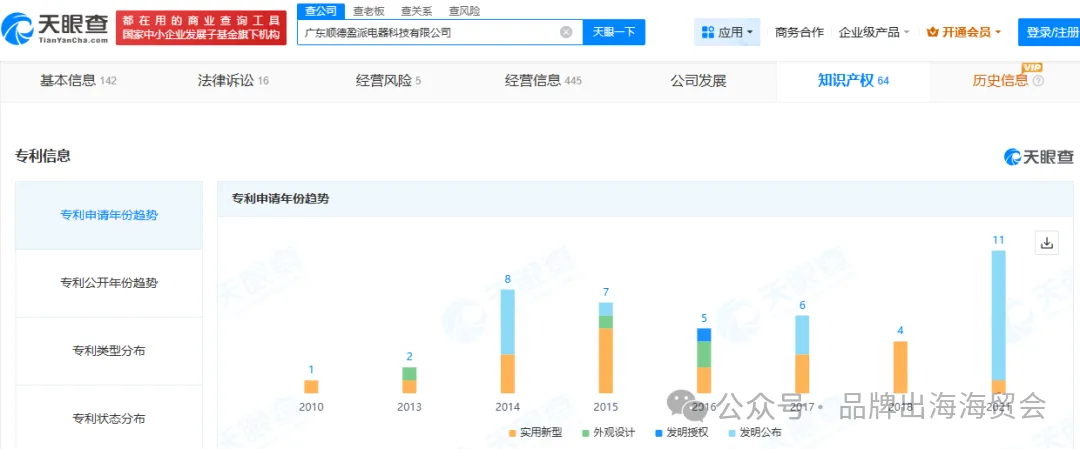
Task: Click the light blue segment of the 2017 bar
Action: point(802,335)
